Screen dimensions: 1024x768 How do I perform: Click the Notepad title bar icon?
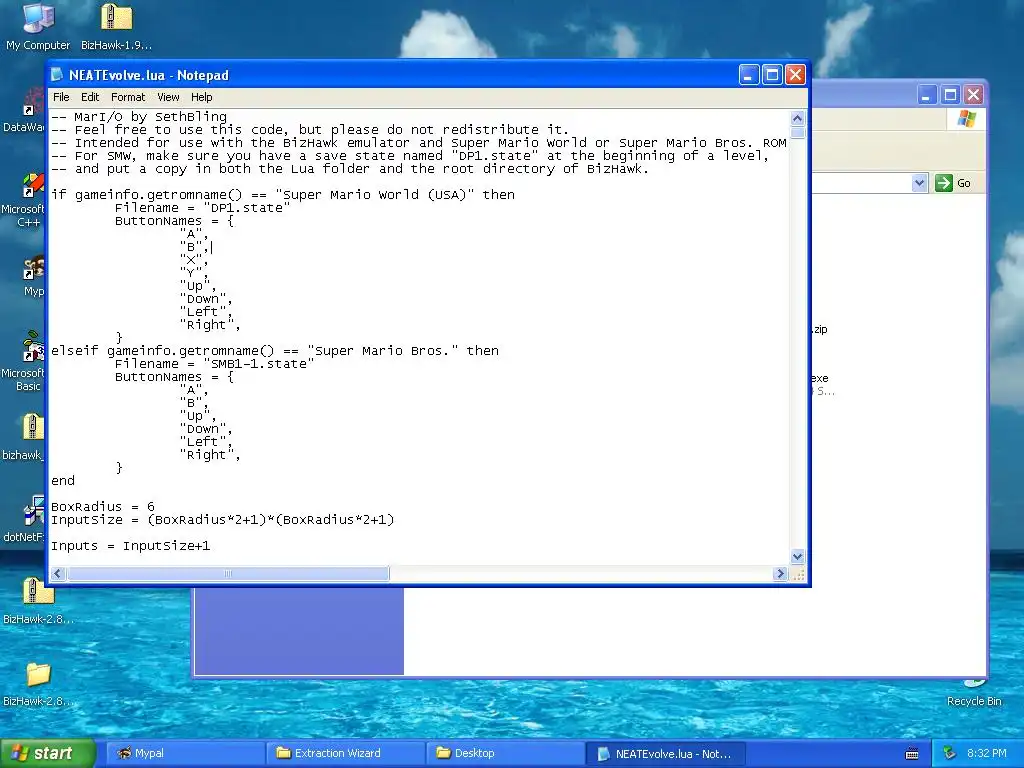coord(57,74)
